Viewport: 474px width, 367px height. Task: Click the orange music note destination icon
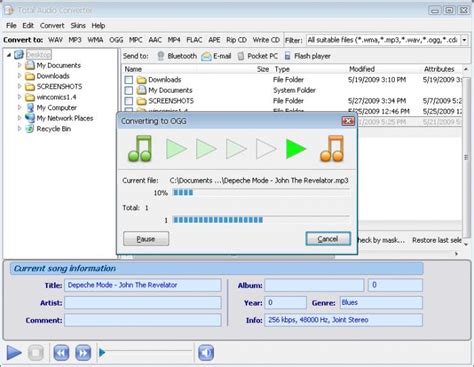(x=332, y=149)
